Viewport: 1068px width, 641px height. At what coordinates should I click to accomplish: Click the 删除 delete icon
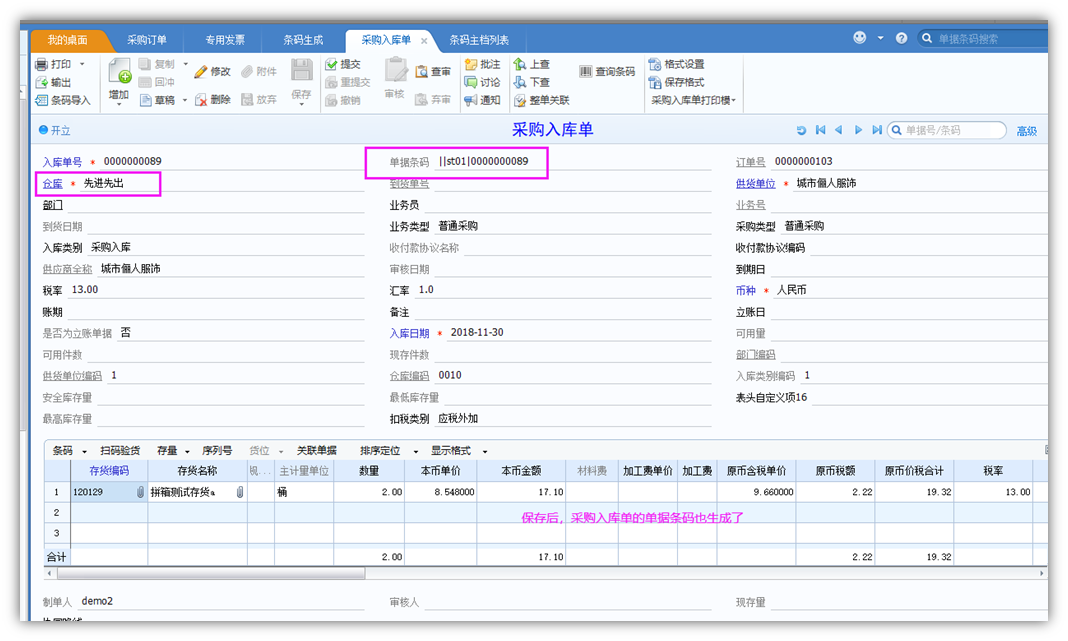pos(201,100)
